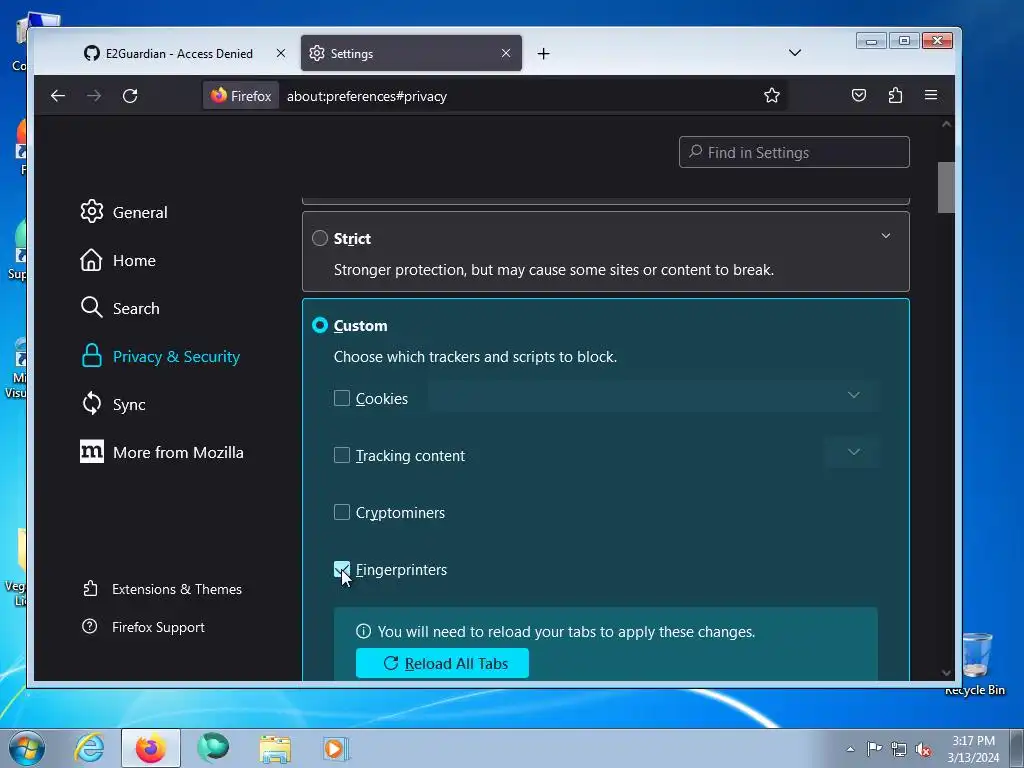The height and width of the screenshot is (768, 1024).
Task: Show hidden system tray icons
Action: (x=850, y=749)
